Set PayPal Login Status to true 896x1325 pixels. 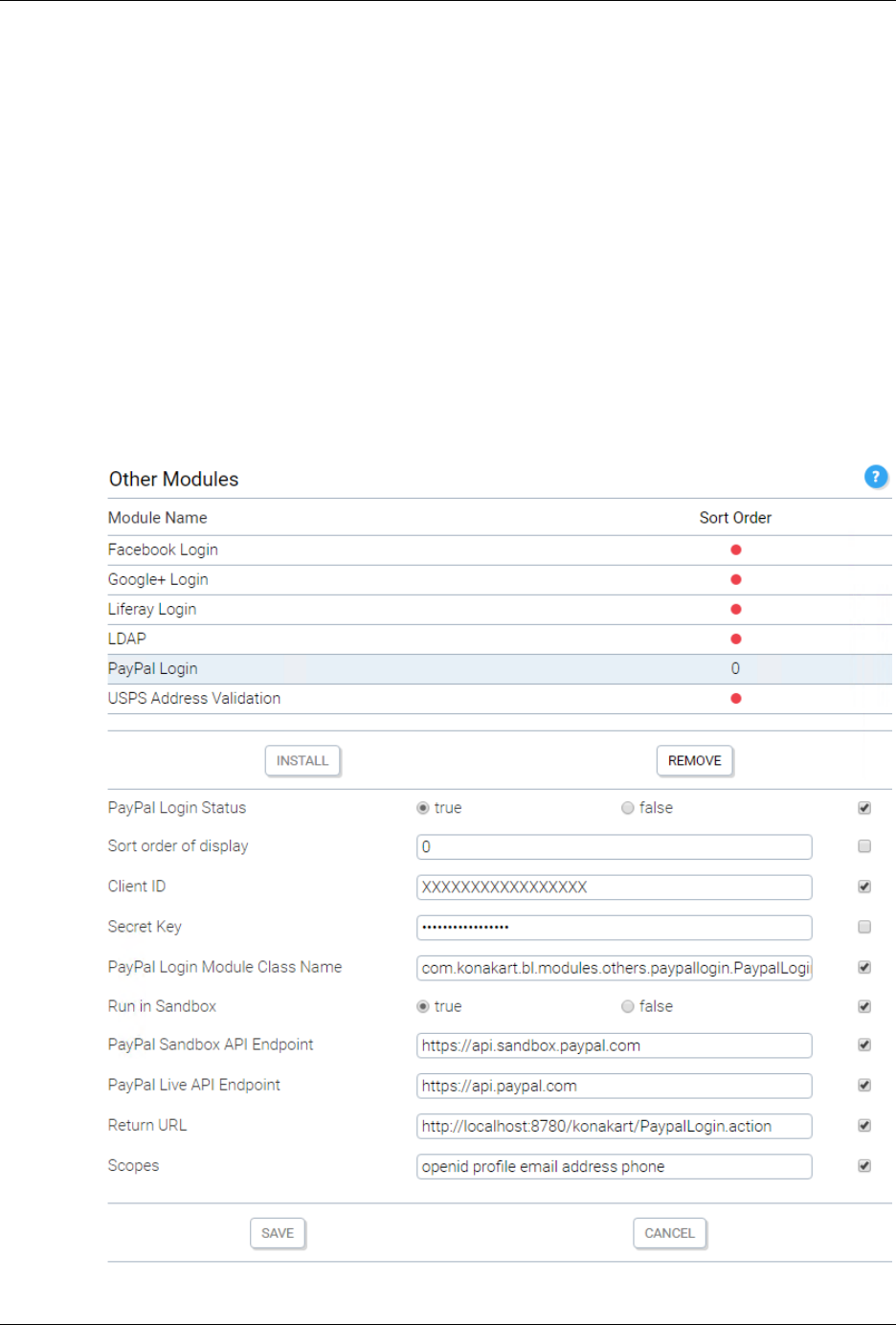[x=423, y=808]
